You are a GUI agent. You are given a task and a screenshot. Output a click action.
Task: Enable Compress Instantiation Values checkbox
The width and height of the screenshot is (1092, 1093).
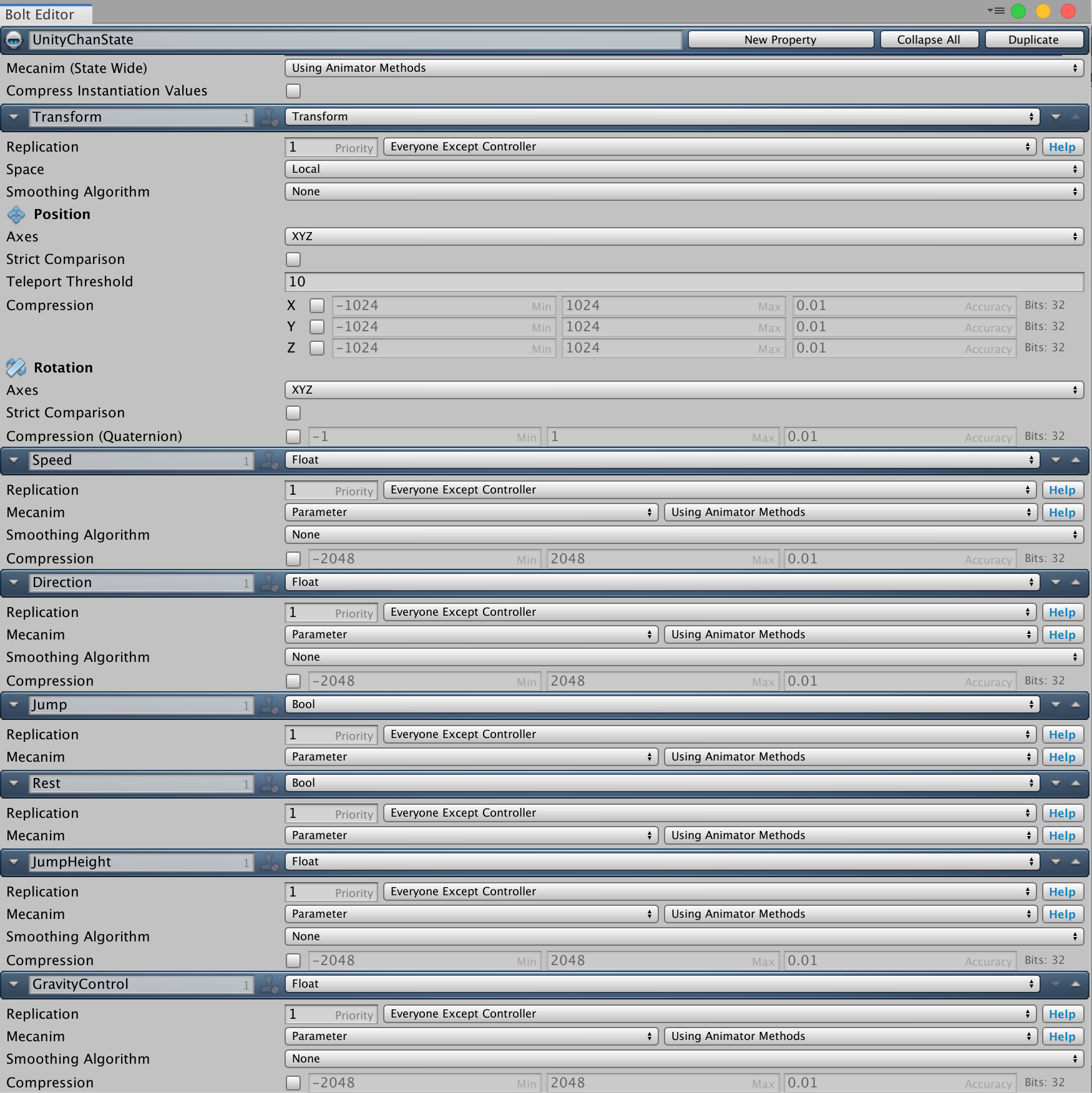[x=293, y=91]
